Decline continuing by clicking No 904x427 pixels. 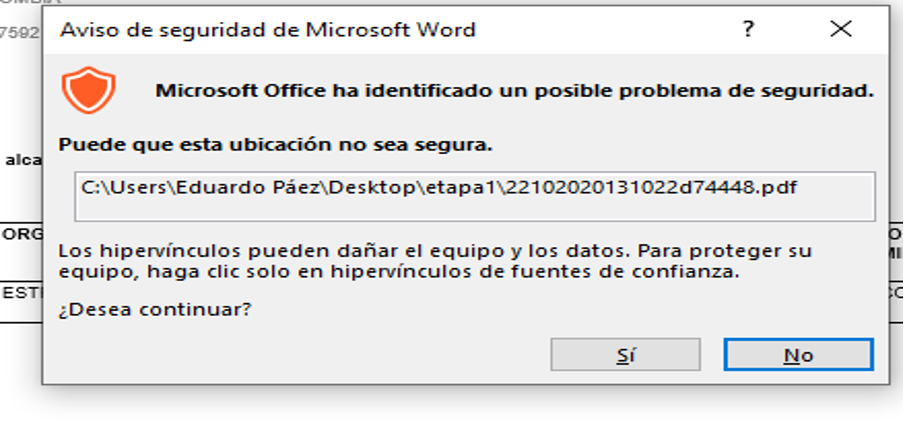798,354
